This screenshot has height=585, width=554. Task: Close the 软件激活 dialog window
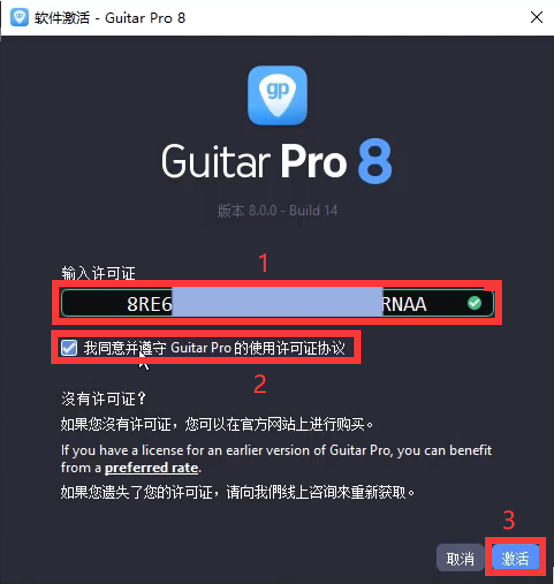coord(536,17)
